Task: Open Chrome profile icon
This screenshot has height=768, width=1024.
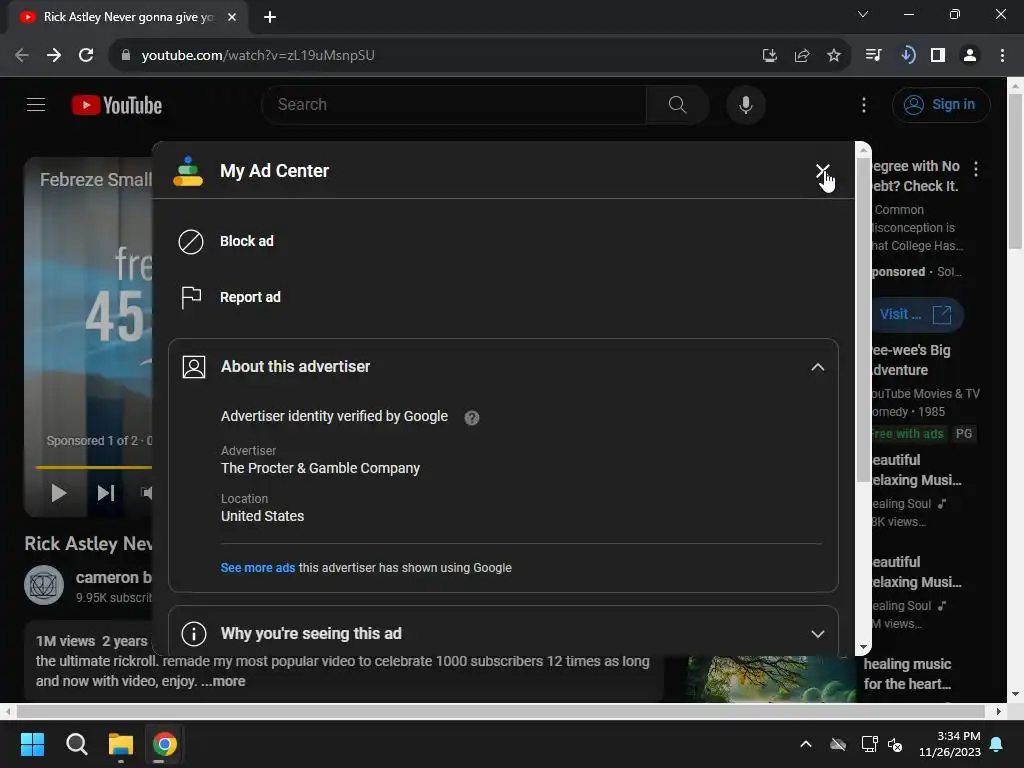Action: [x=970, y=56]
